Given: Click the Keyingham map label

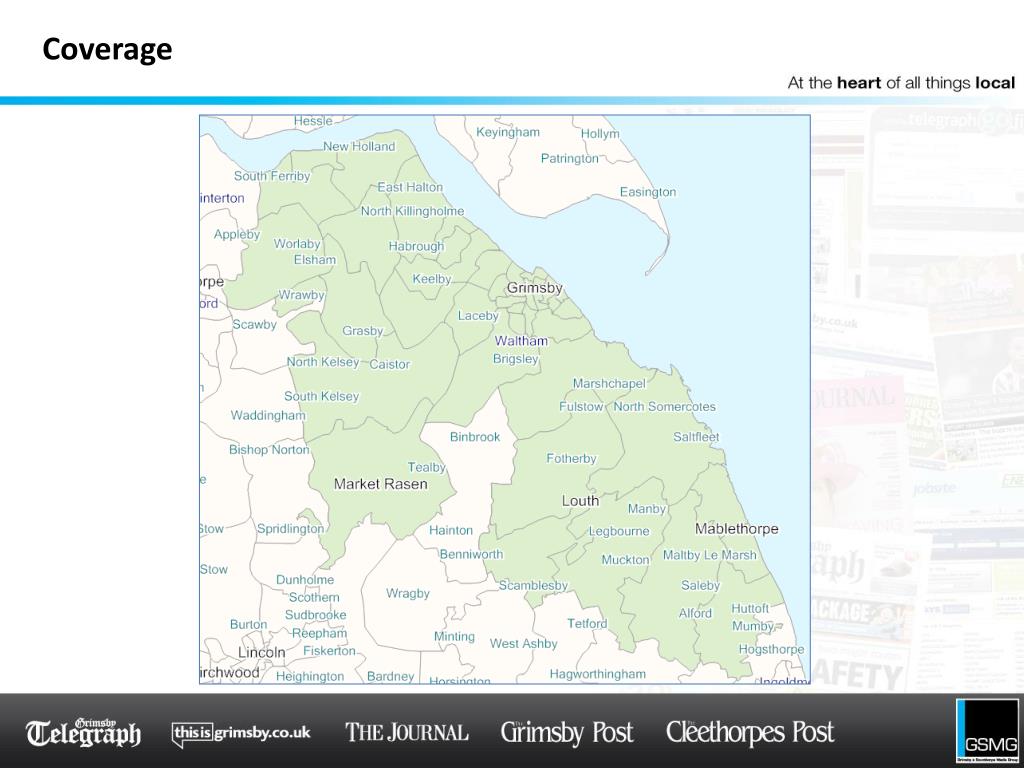Looking at the screenshot, I should (508, 133).
